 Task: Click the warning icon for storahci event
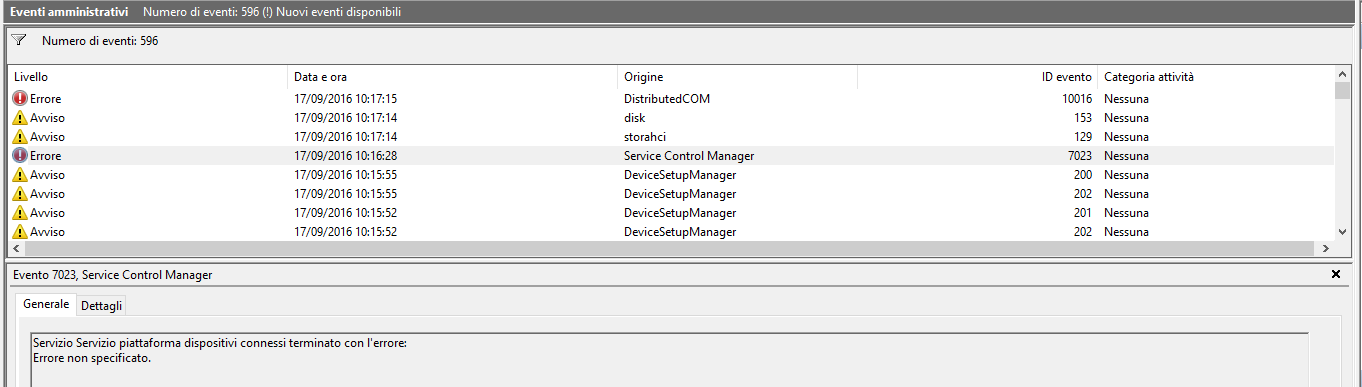20,137
